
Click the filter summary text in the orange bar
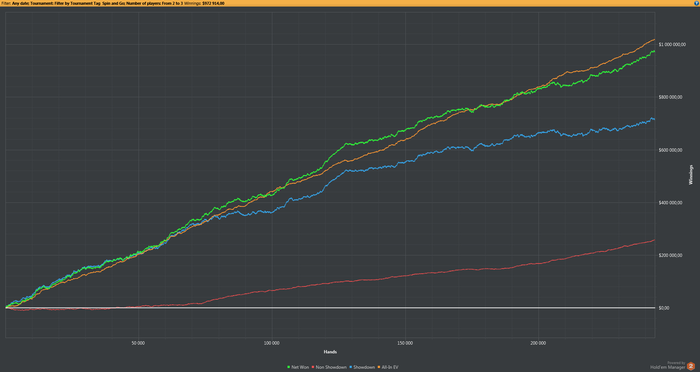[x=112, y=3]
